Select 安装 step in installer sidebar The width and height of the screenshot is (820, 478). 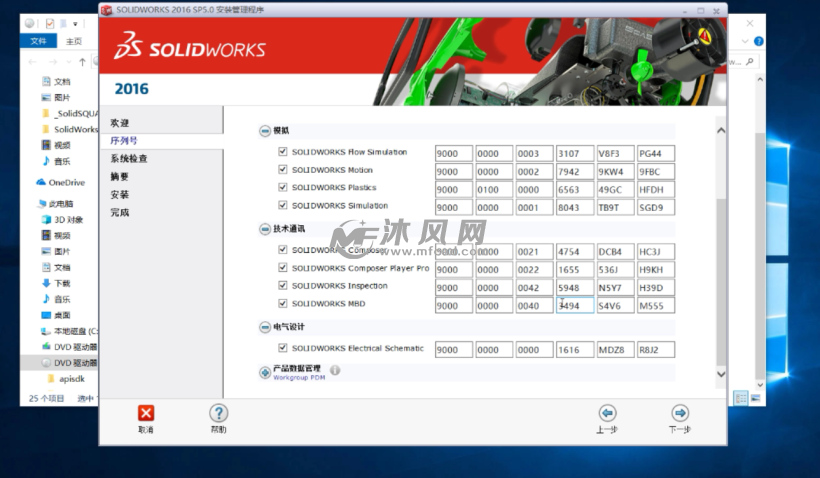[120, 195]
